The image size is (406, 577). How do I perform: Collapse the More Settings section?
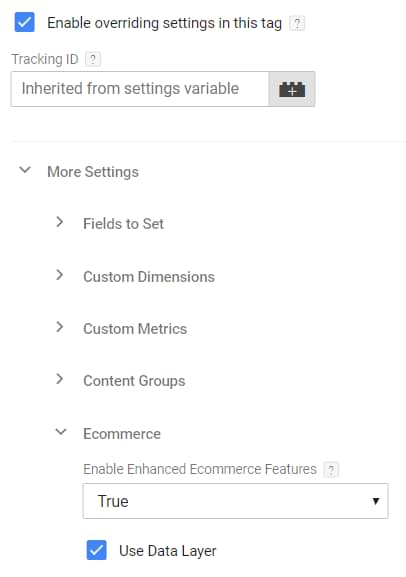[25, 170]
